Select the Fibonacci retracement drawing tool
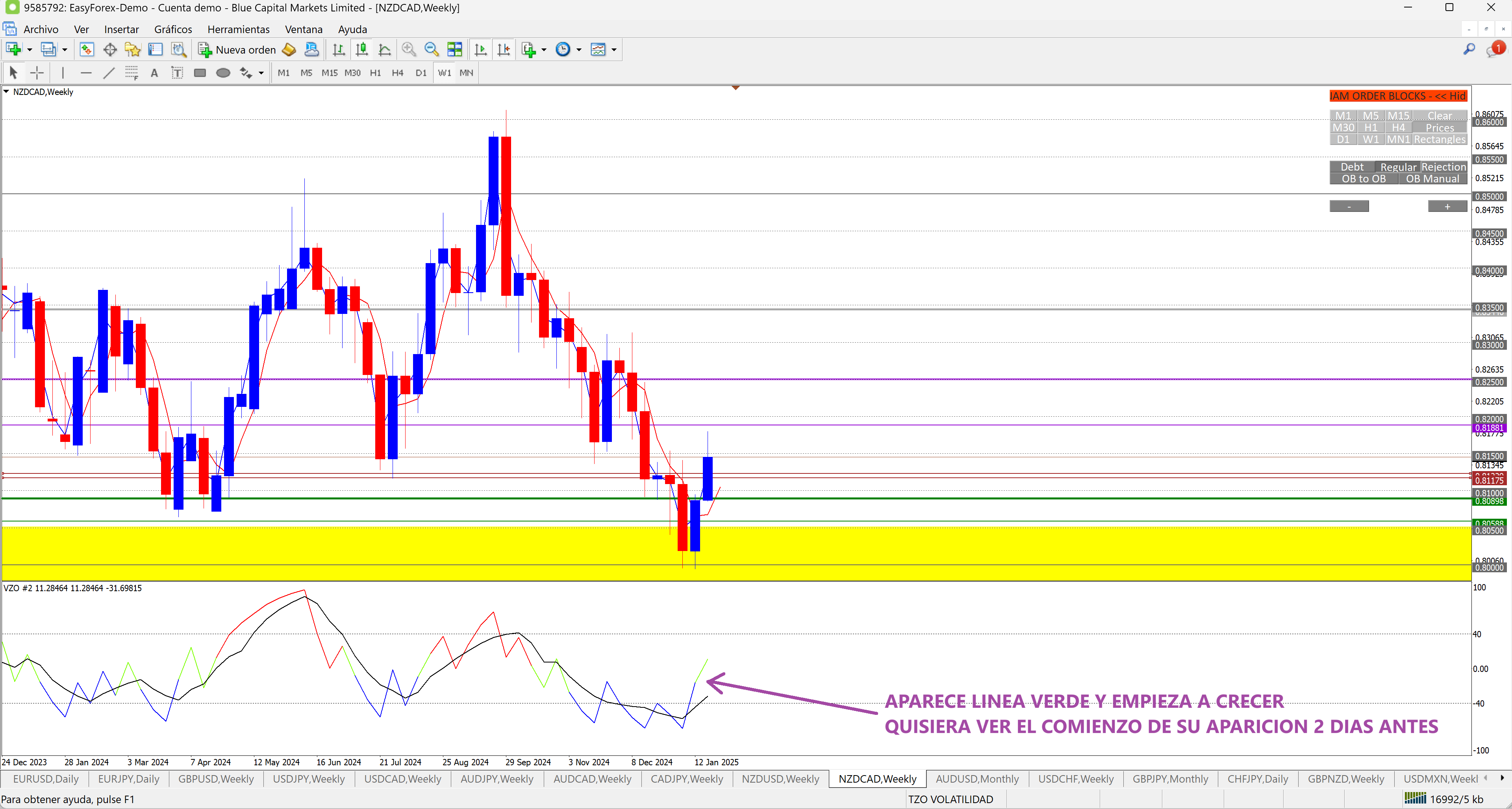 (x=131, y=73)
